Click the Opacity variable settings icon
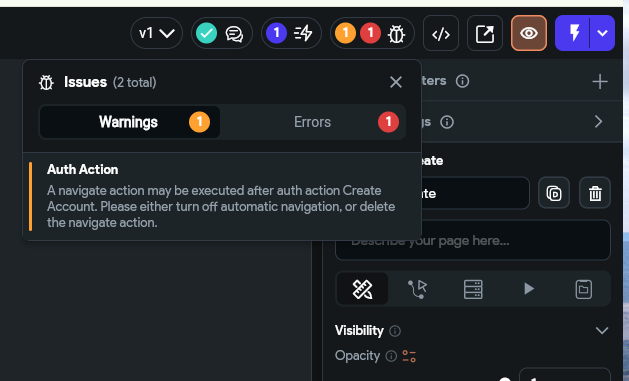629x381 pixels. pos(409,356)
